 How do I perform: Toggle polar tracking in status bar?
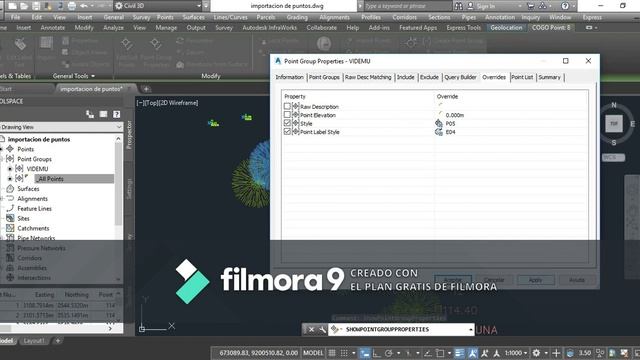tap(389, 353)
